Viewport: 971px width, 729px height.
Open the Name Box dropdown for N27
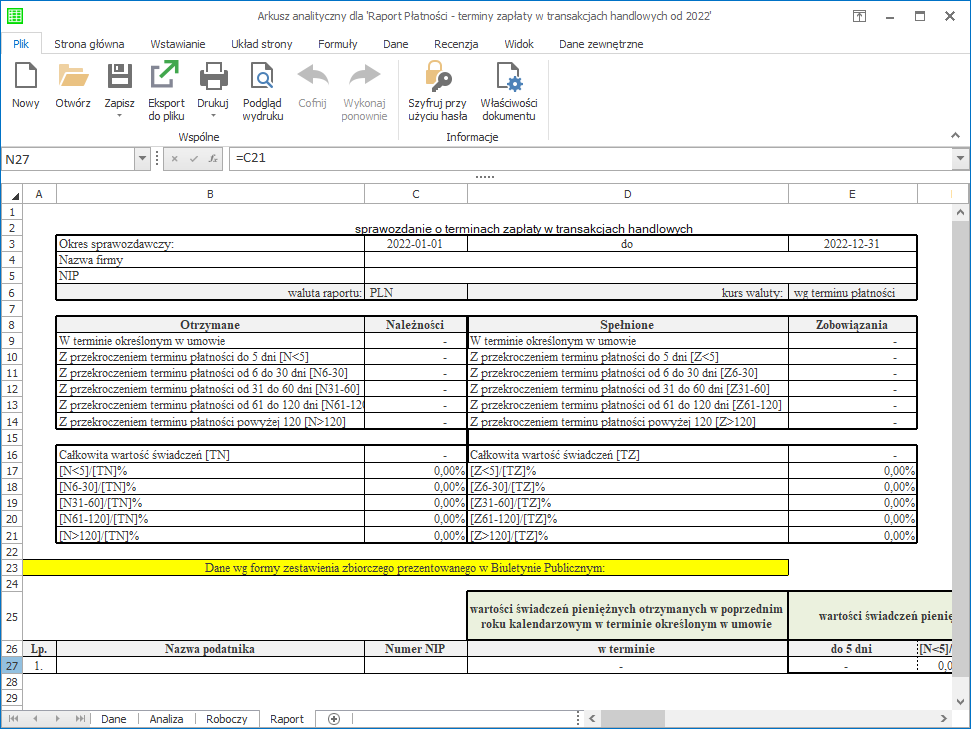tap(141, 159)
